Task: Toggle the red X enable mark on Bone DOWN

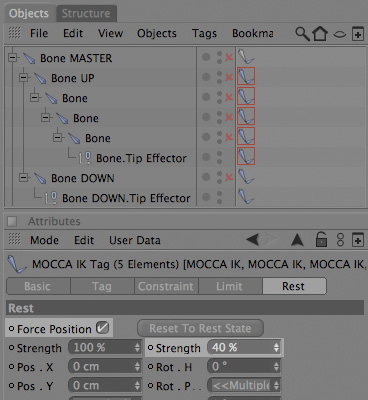Action: [x=229, y=177]
